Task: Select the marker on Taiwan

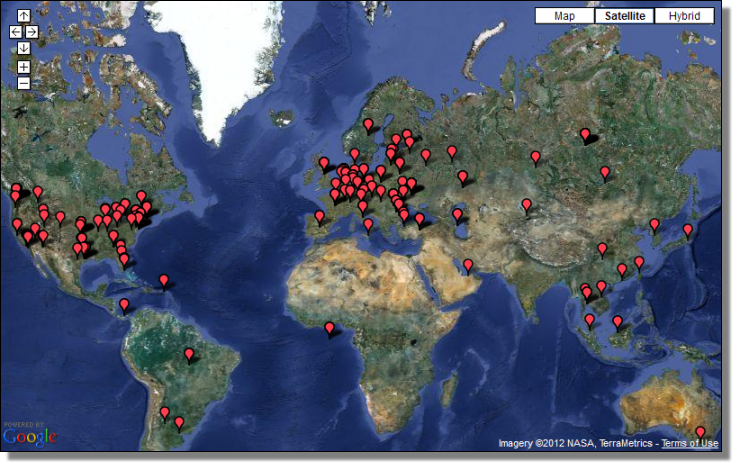Action: click(x=639, y=264)
